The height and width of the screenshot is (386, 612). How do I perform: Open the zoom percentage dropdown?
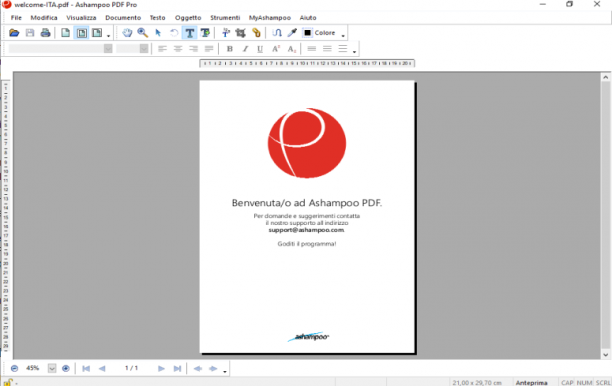tap(52, 368)
